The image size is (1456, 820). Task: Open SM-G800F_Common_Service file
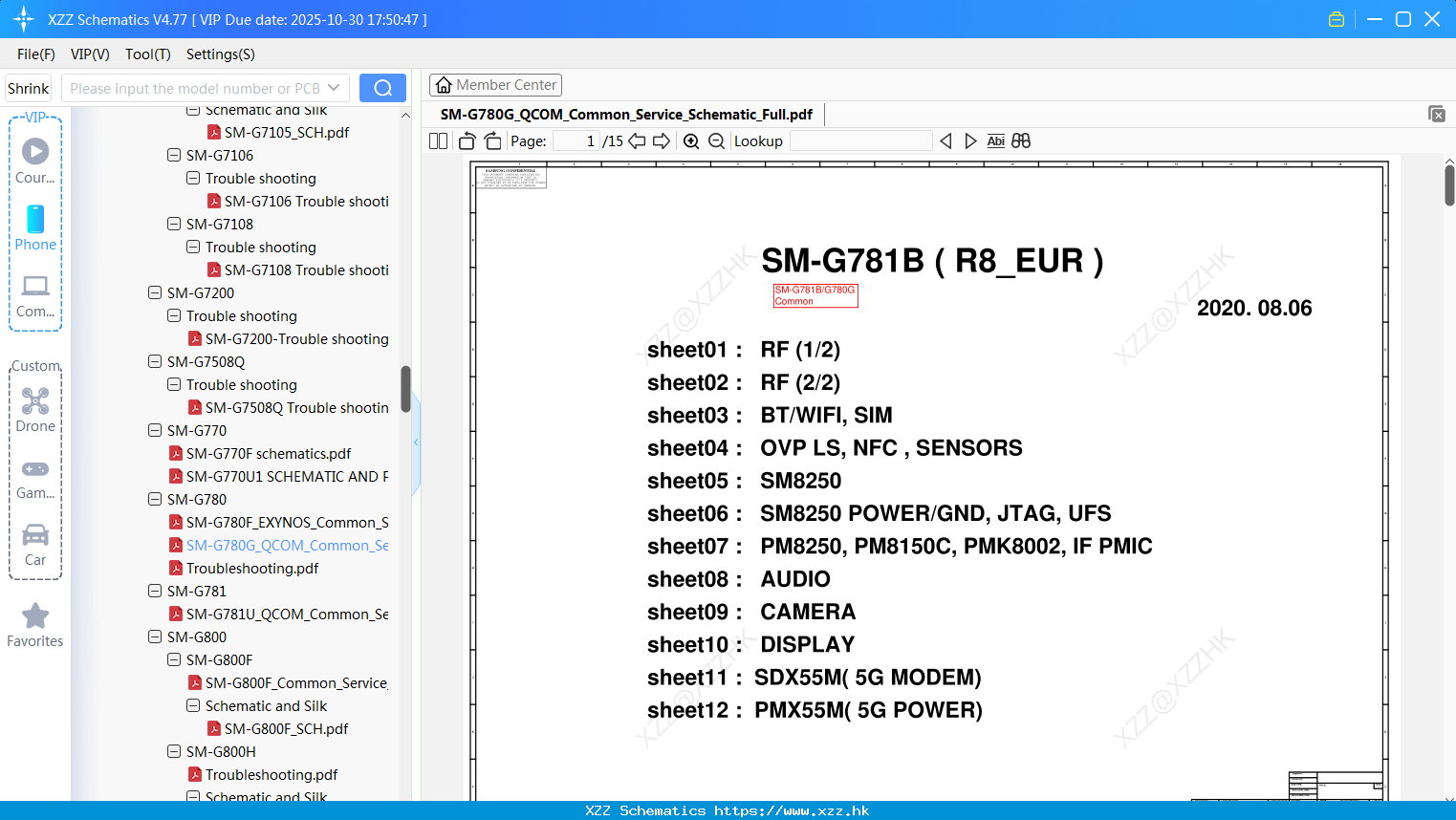(x=288, y=682)
